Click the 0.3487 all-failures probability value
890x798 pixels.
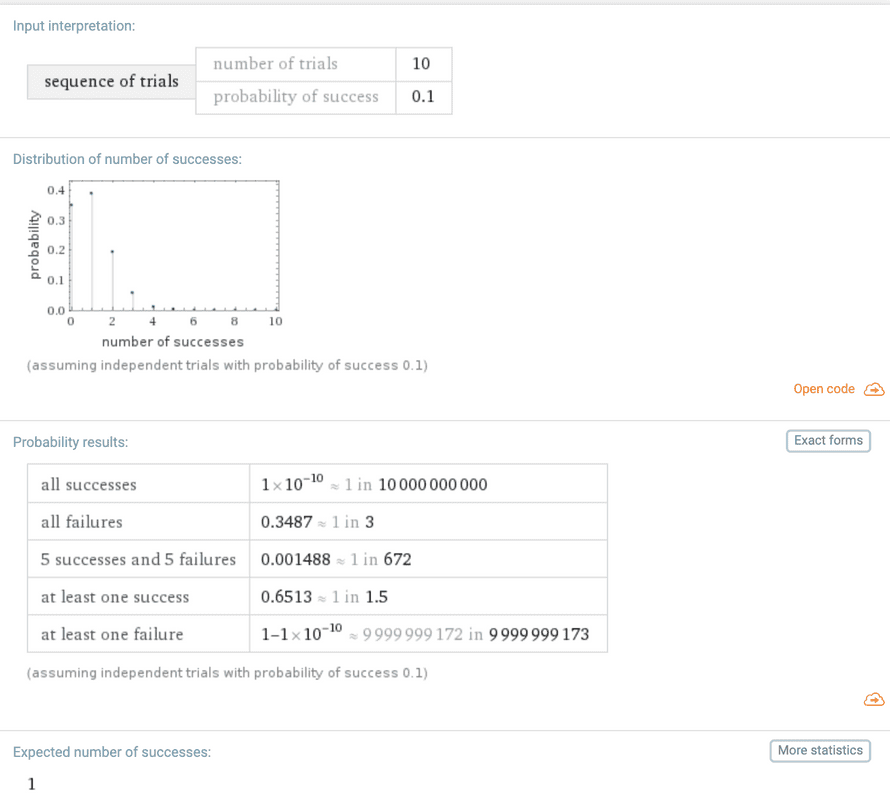(x=286, y=522)
